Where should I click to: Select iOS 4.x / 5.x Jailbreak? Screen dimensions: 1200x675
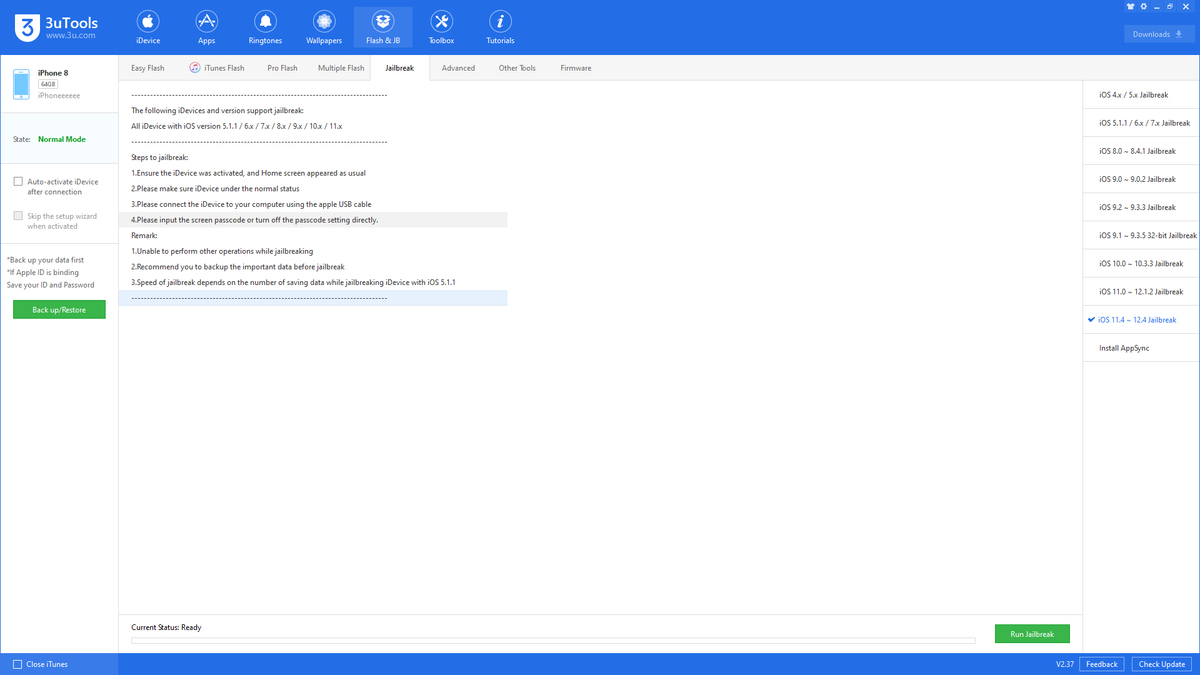[1142, 95]
